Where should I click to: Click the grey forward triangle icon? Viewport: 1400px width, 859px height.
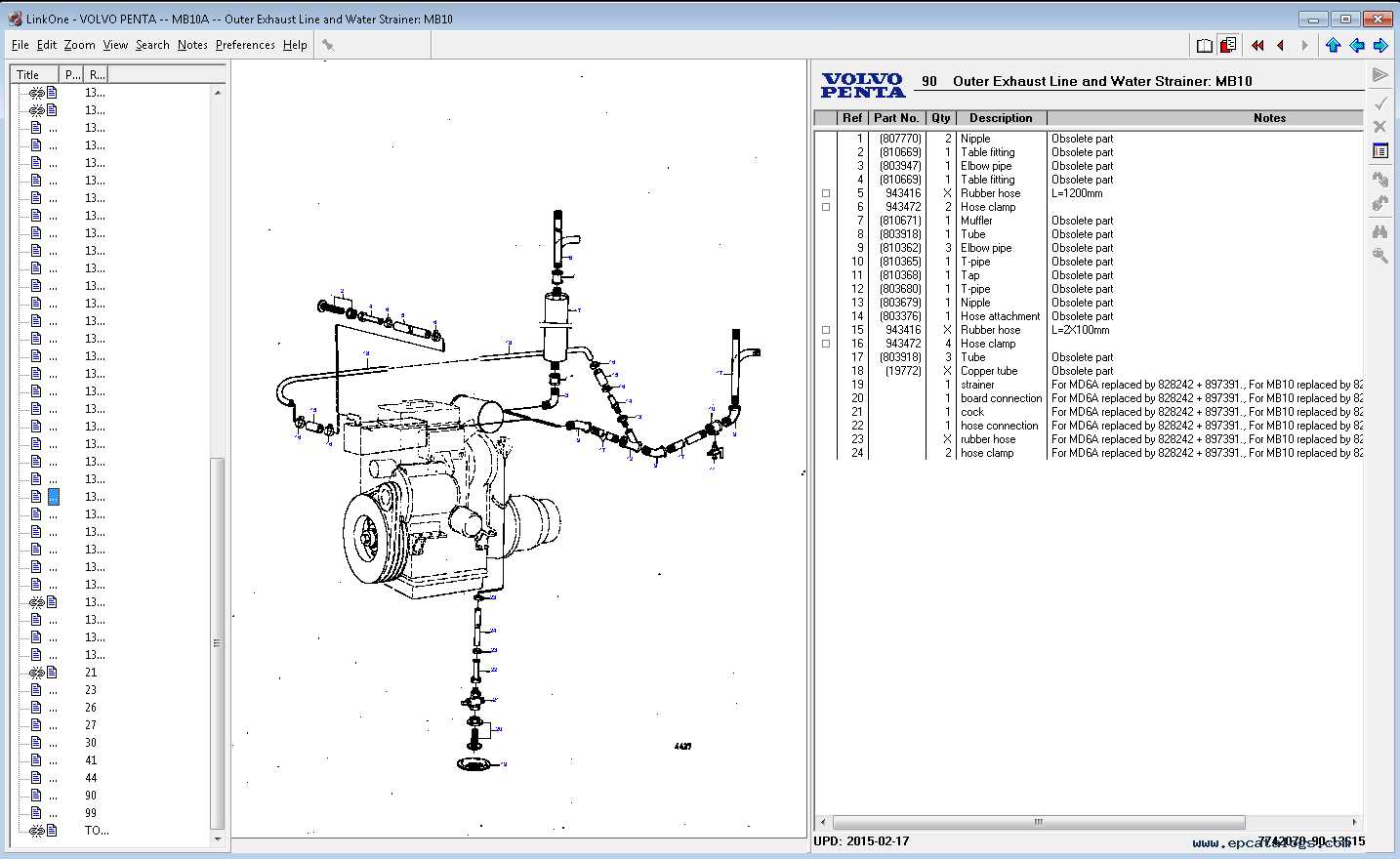[1304, 45]
